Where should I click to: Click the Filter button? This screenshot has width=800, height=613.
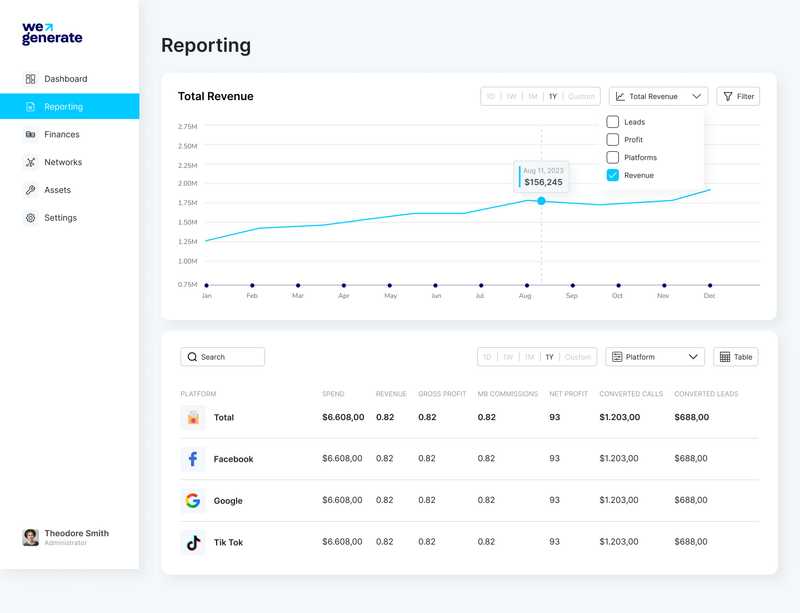coord(738,96)
